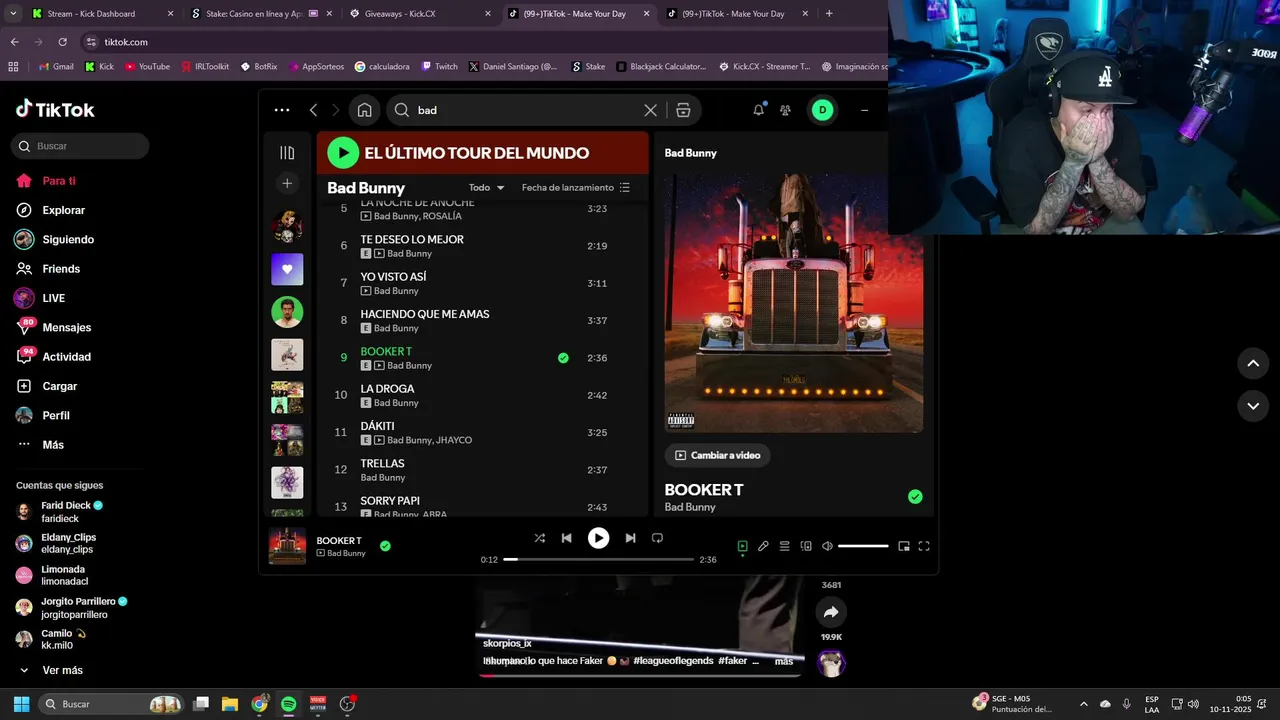Open 'Fecha de lanzamiento' sort dropdown

click(x=576, y=187)
